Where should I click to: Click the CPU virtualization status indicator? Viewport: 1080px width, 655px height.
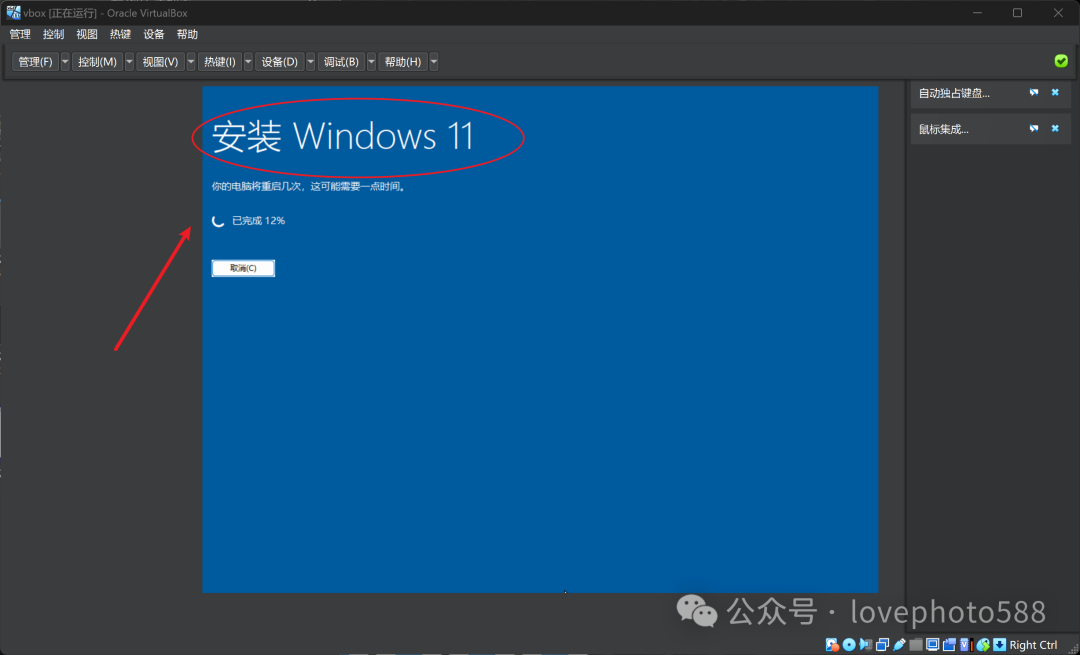click(966, 645)
